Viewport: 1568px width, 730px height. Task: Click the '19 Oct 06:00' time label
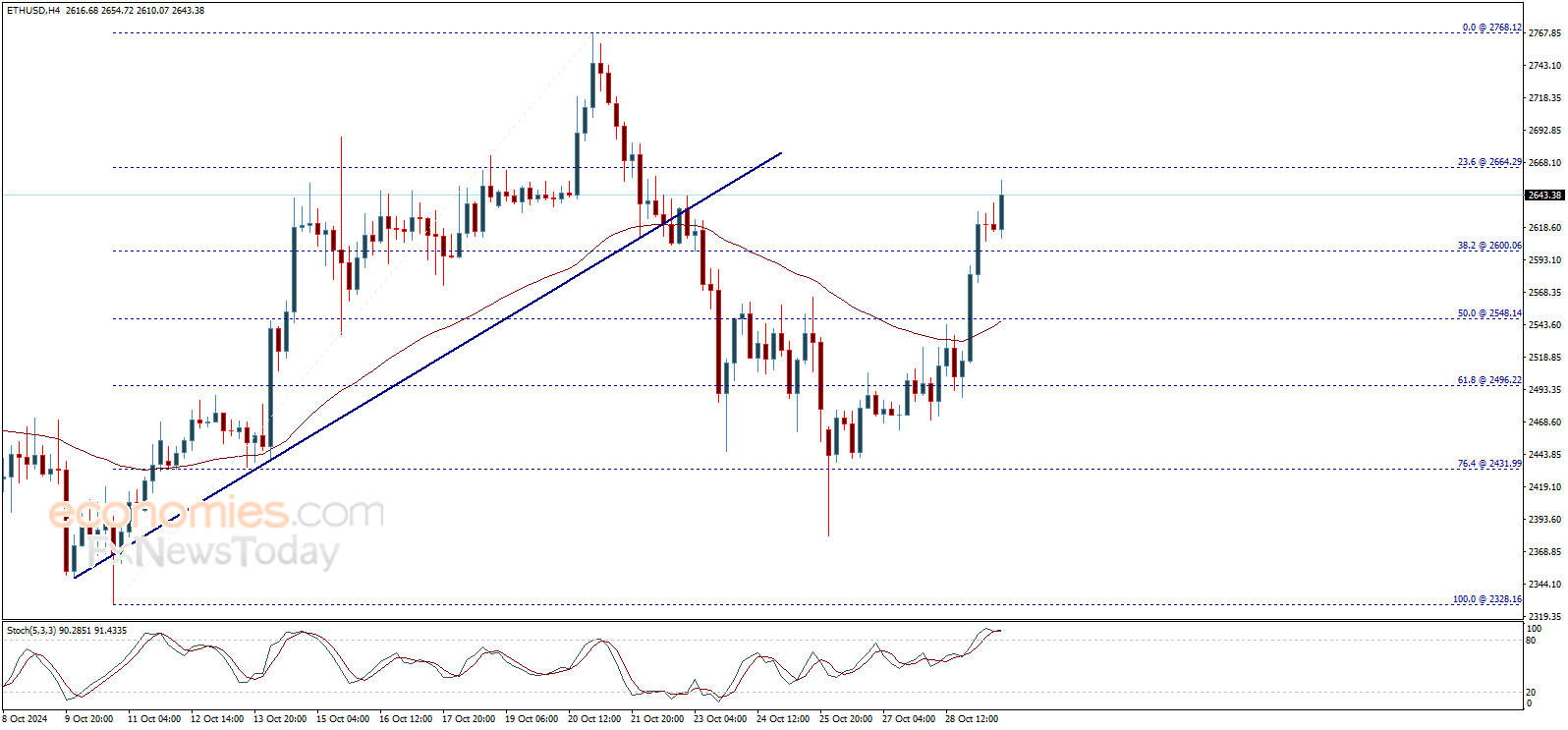[532, 719]
